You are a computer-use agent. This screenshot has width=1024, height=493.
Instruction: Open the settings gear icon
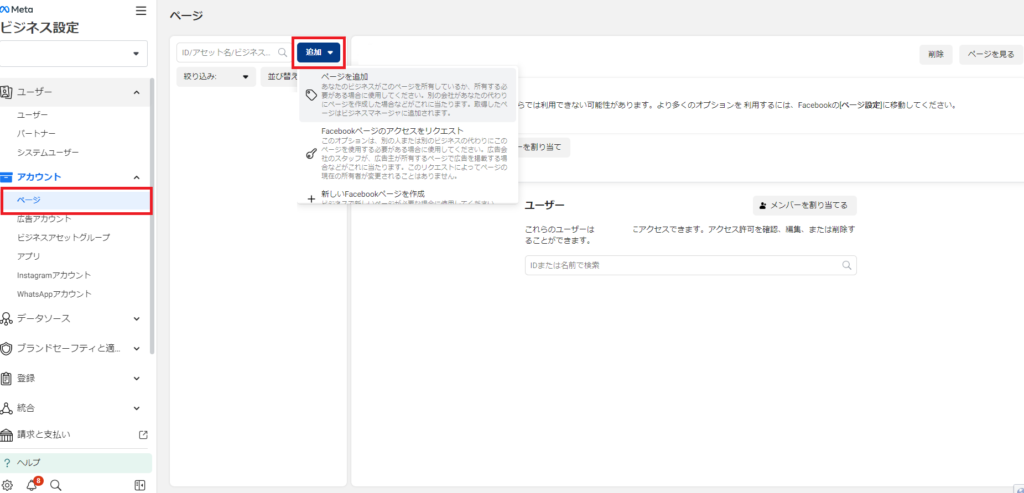coord(8,485)
